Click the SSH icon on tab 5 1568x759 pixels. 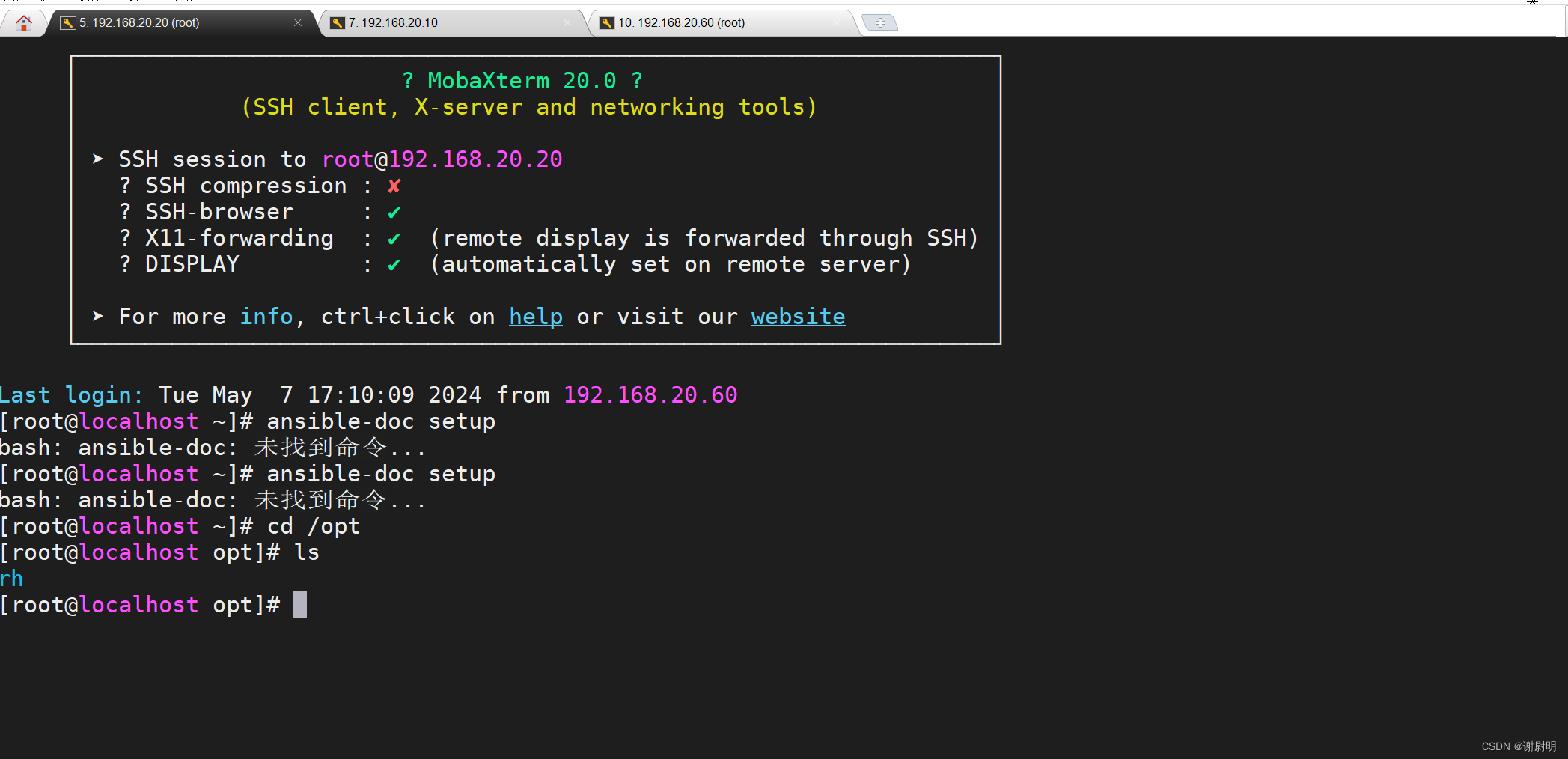(68, 23)
